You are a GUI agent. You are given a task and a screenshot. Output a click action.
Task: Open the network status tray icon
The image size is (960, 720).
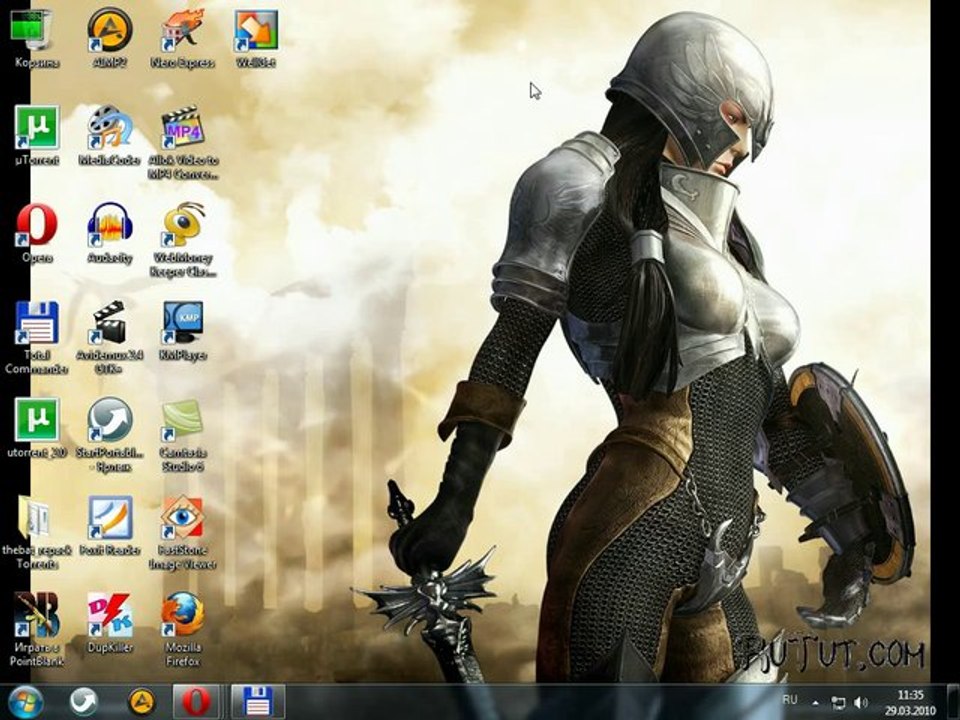point(838,702)
